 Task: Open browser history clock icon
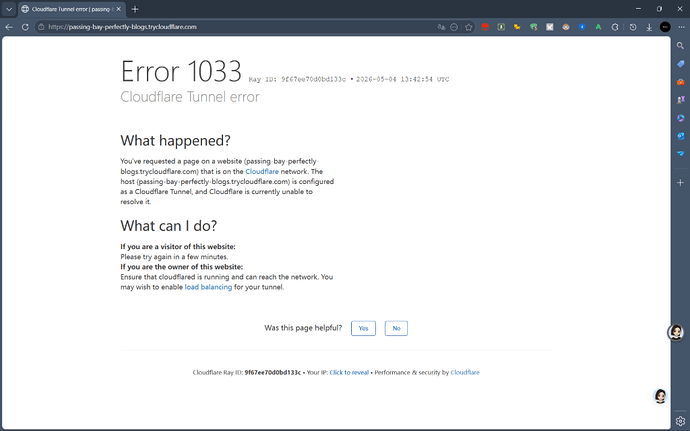633,27
